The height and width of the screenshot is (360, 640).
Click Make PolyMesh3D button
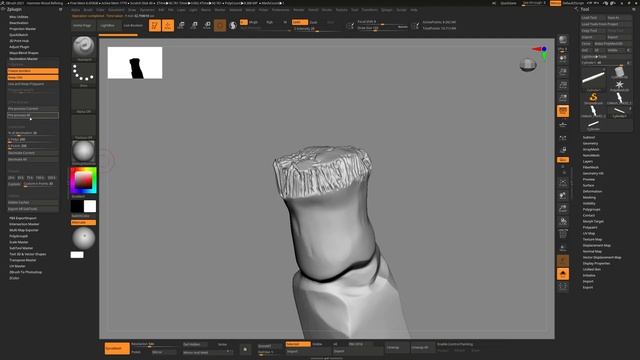point(613,44)
